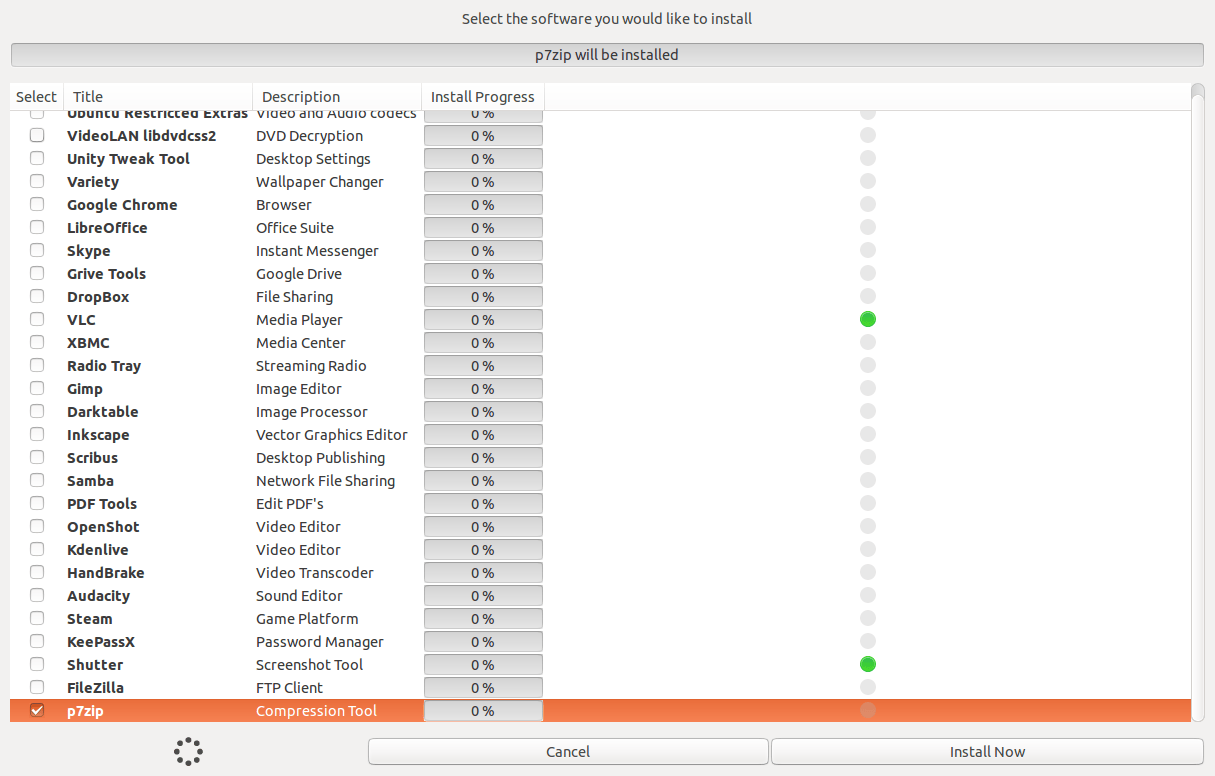
Task: Click the loading spinner at bottom left
Action: [188, 751]
